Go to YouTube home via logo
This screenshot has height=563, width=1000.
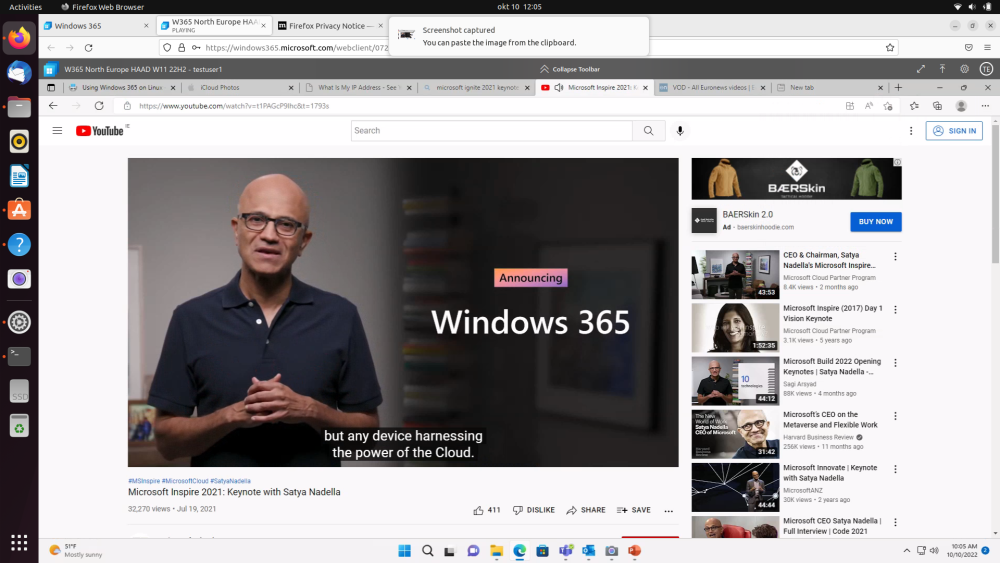(x=100, y=131)
